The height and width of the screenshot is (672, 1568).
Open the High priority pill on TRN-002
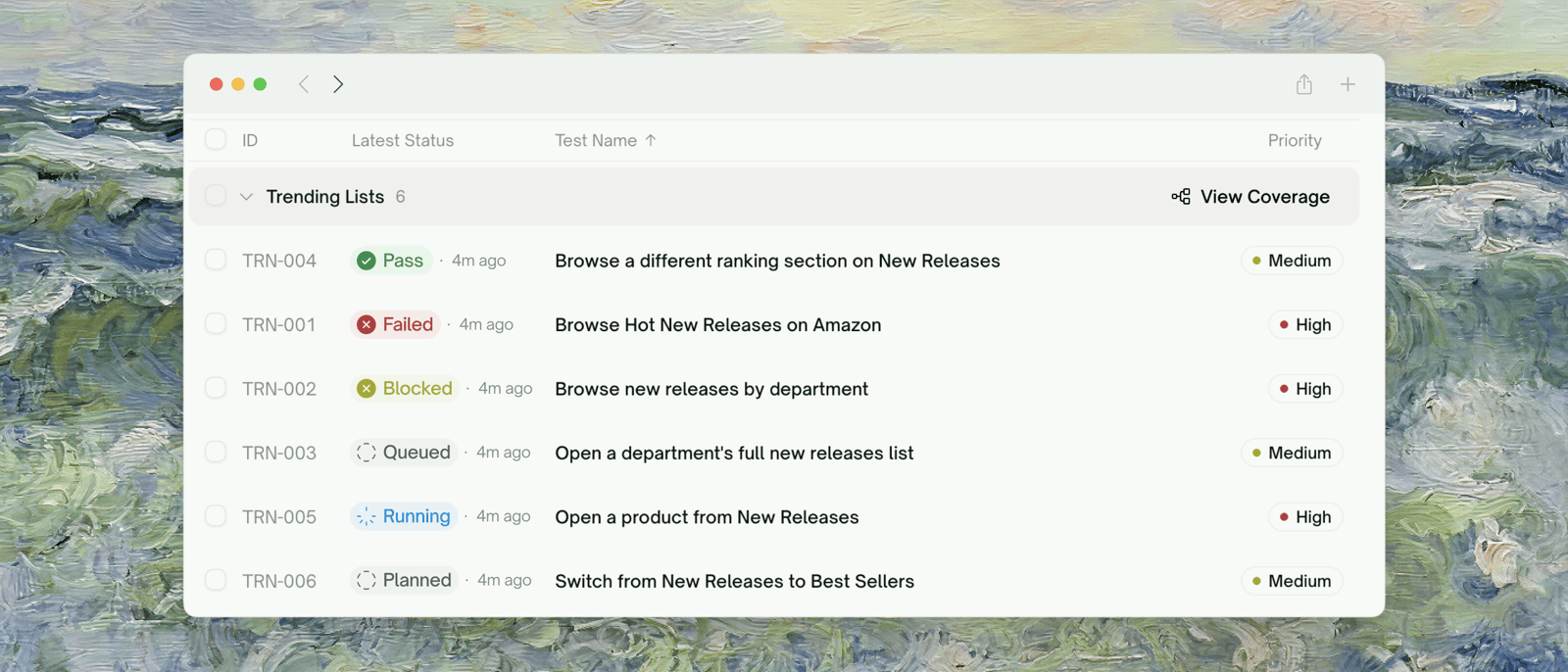pyautogui.click(x=1305, y=389)
